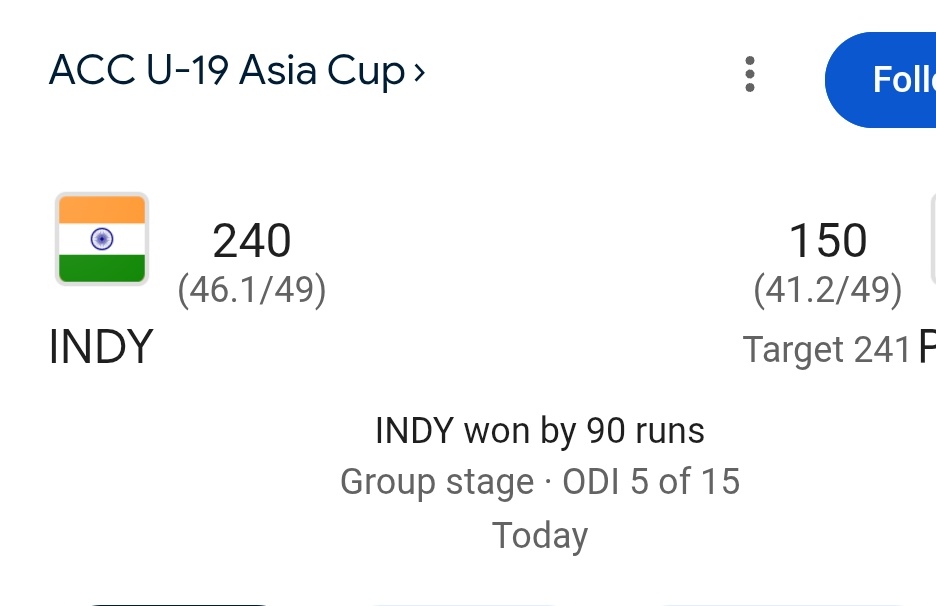
Task: Expand the chevron beside ACC U-19 Asia Cup
Action: click(419, 72)
